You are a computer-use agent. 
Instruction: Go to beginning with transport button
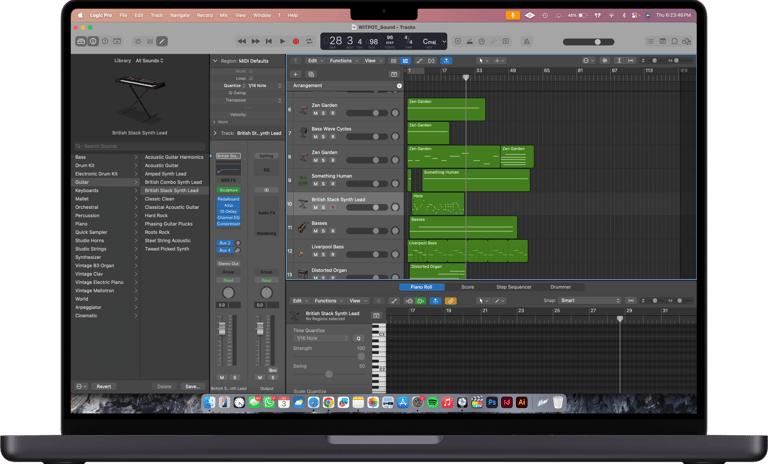coord(270,41)
